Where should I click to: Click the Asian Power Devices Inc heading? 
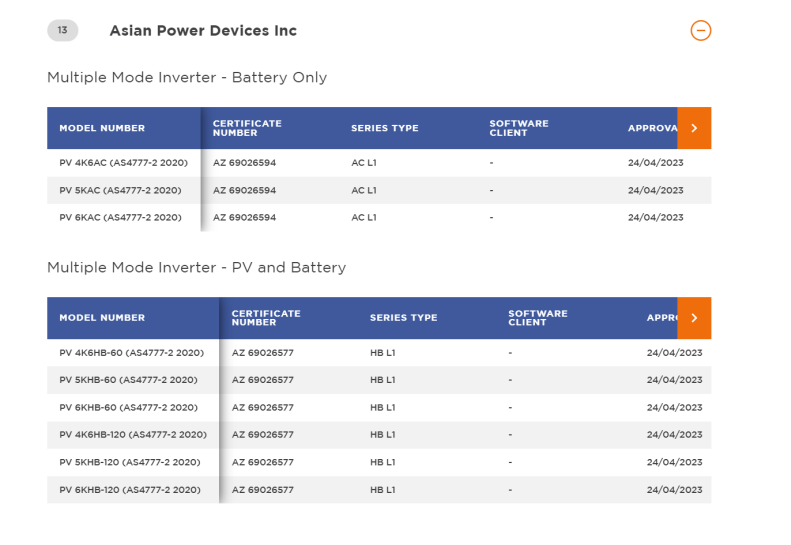tap(203, 31)
